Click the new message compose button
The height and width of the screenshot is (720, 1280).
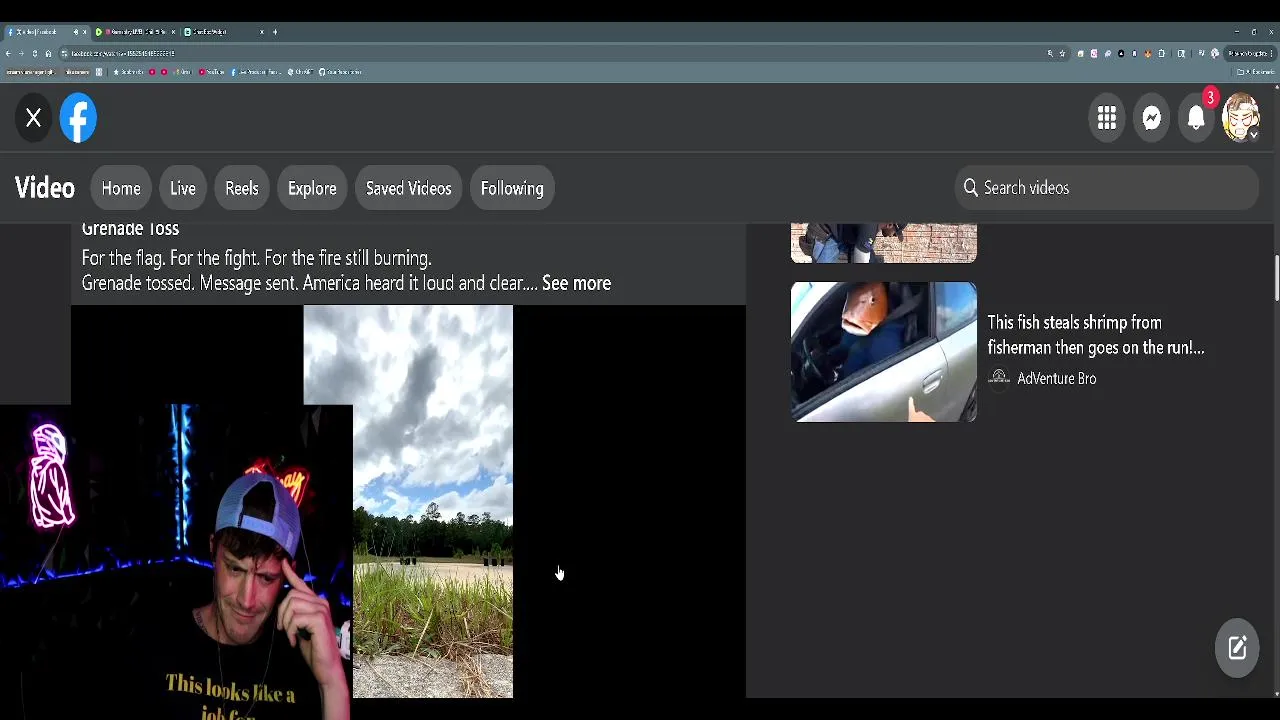1237,648
